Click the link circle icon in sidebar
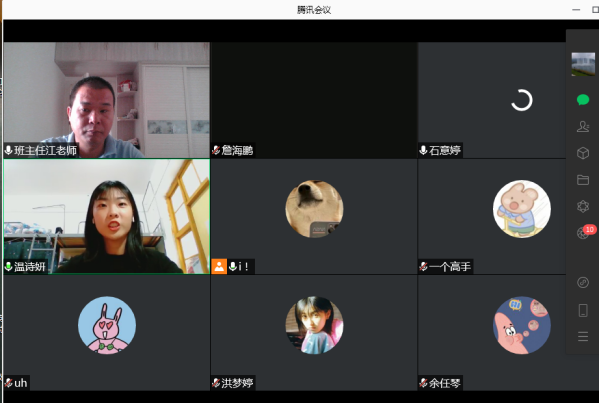The height and width of the screenshot is (403, 599). click(583, 283)
